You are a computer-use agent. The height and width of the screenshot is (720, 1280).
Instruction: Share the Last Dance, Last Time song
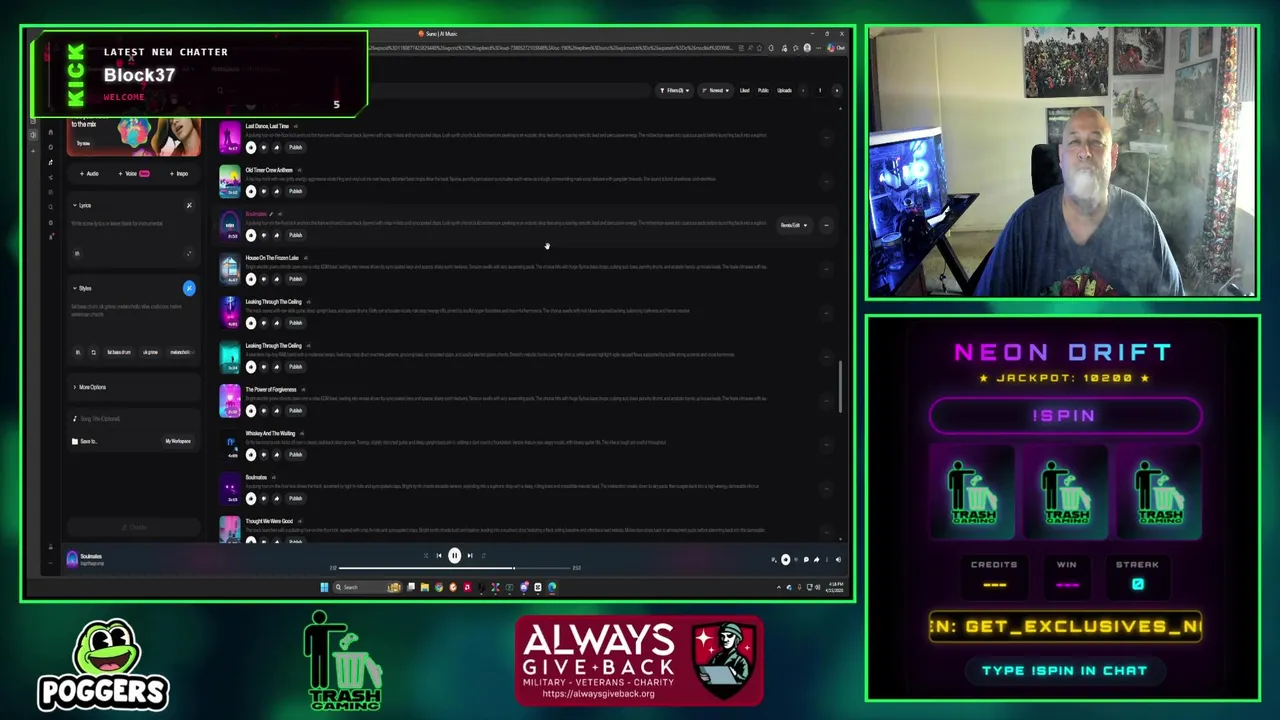tap(276, 147)
